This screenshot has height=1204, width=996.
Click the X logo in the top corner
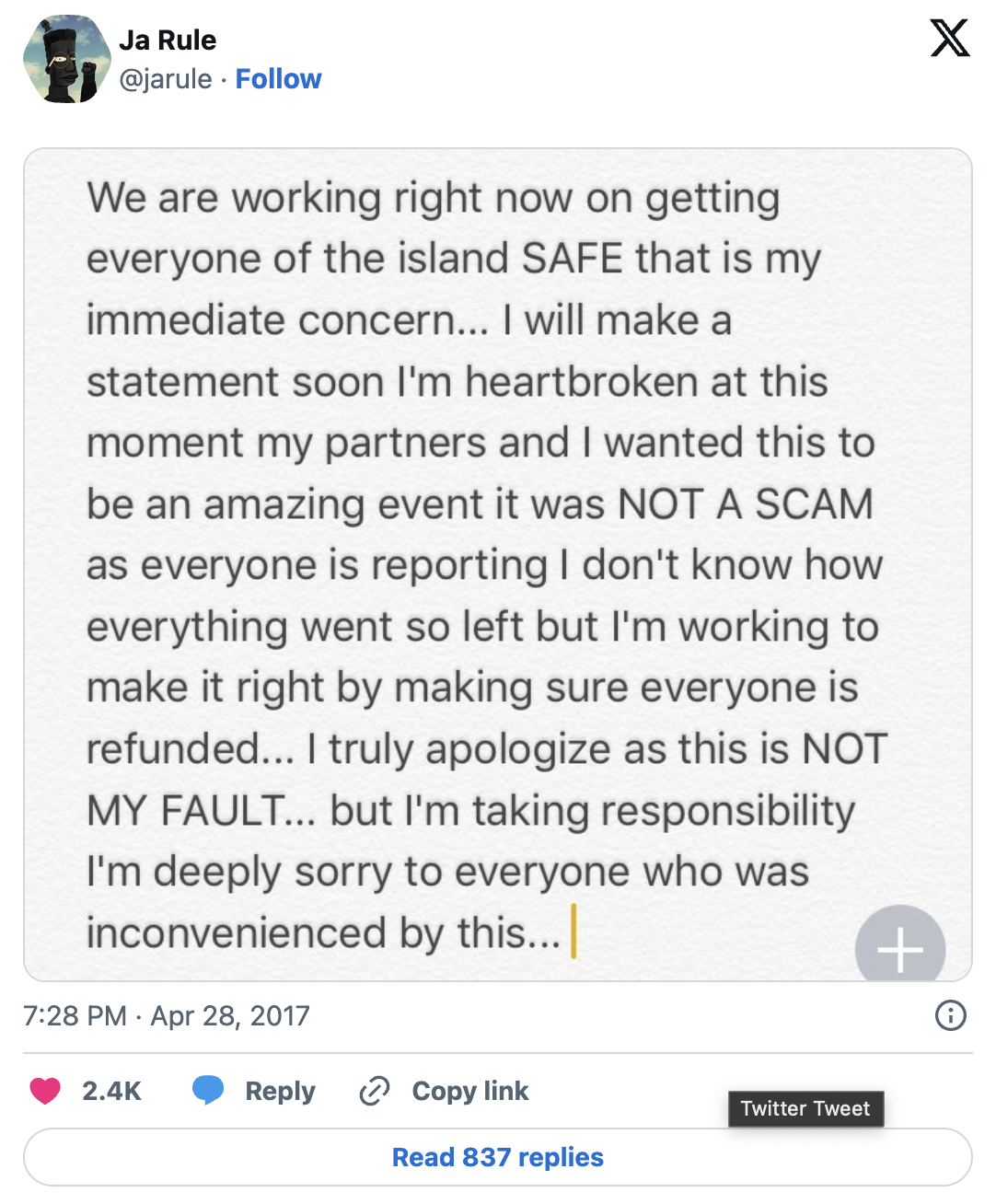click(x=949, y=39)
